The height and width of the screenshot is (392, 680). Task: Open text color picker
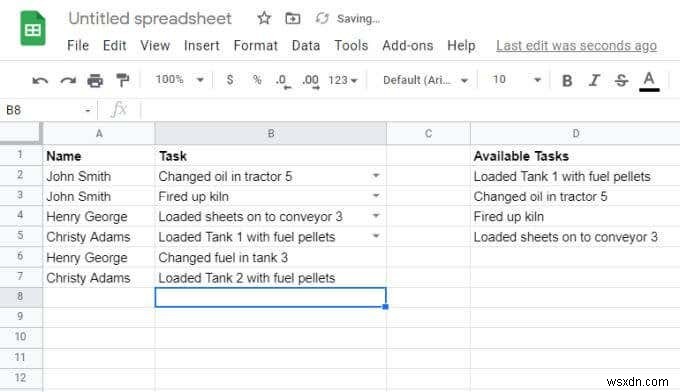(649, 82)
